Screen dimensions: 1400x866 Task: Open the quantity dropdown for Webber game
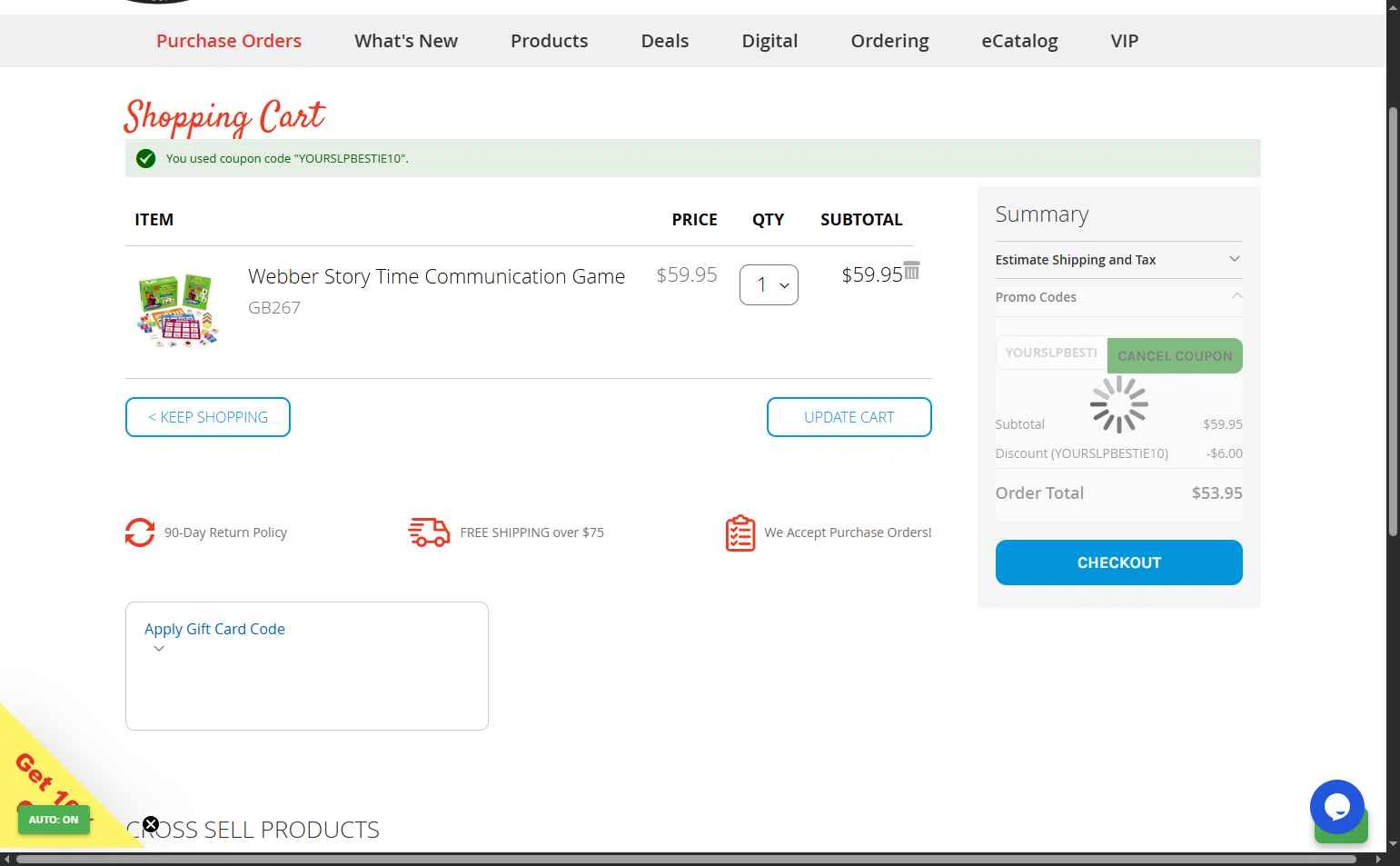click(769, 285)
